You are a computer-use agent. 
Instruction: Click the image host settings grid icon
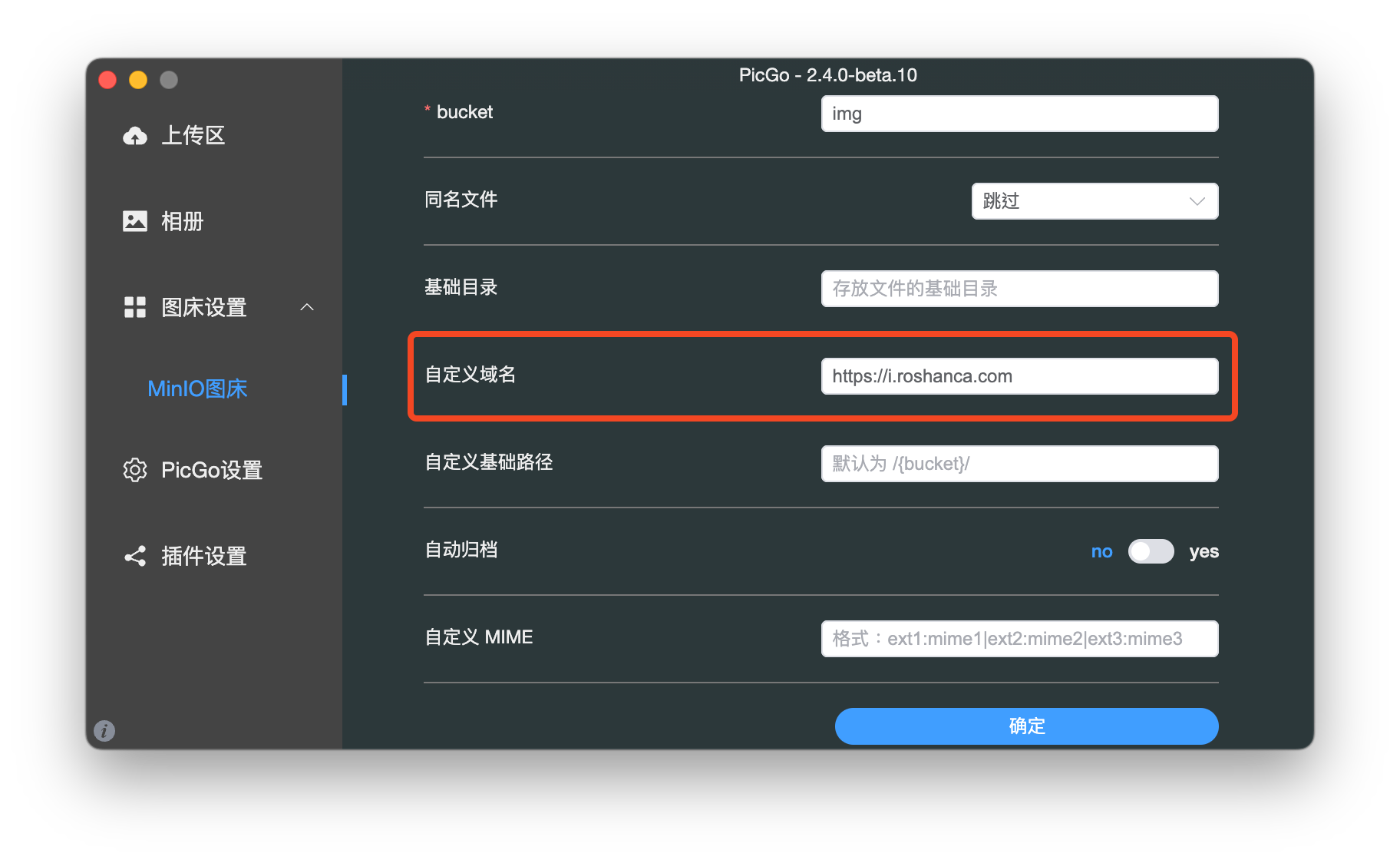[x=135, y=307]
